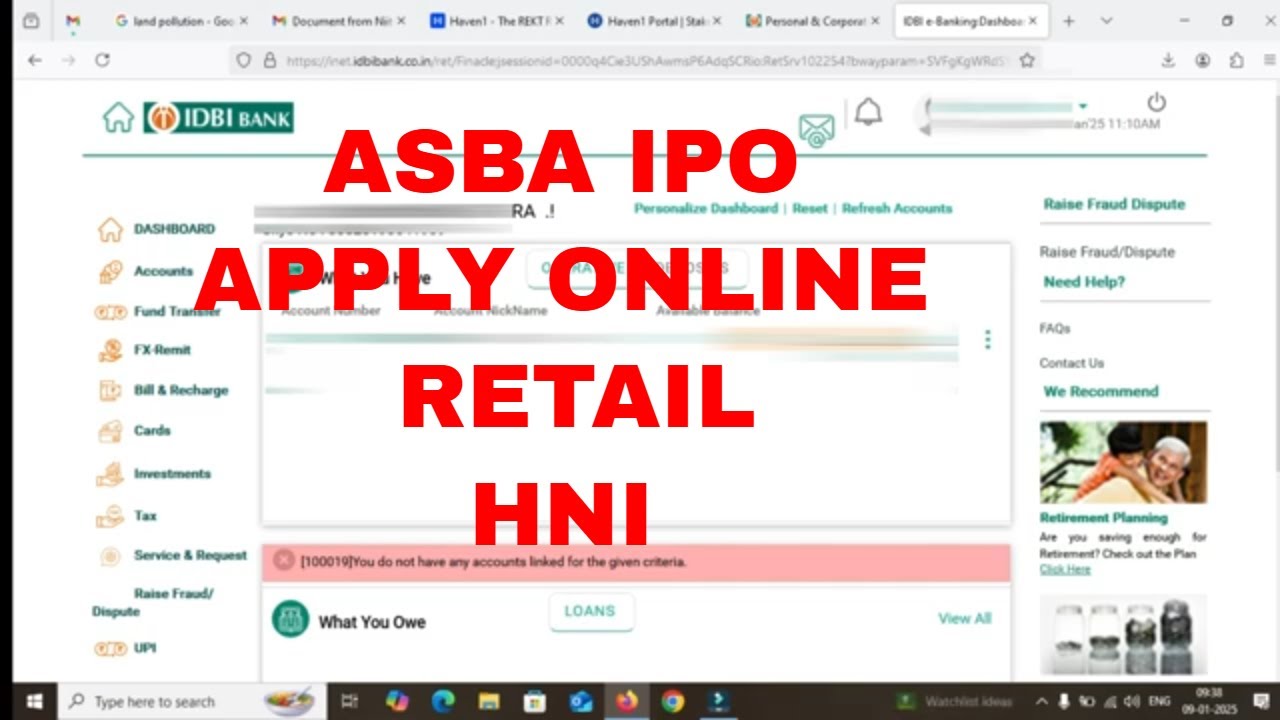Open the Investments sidebar icon

point(110,474)
